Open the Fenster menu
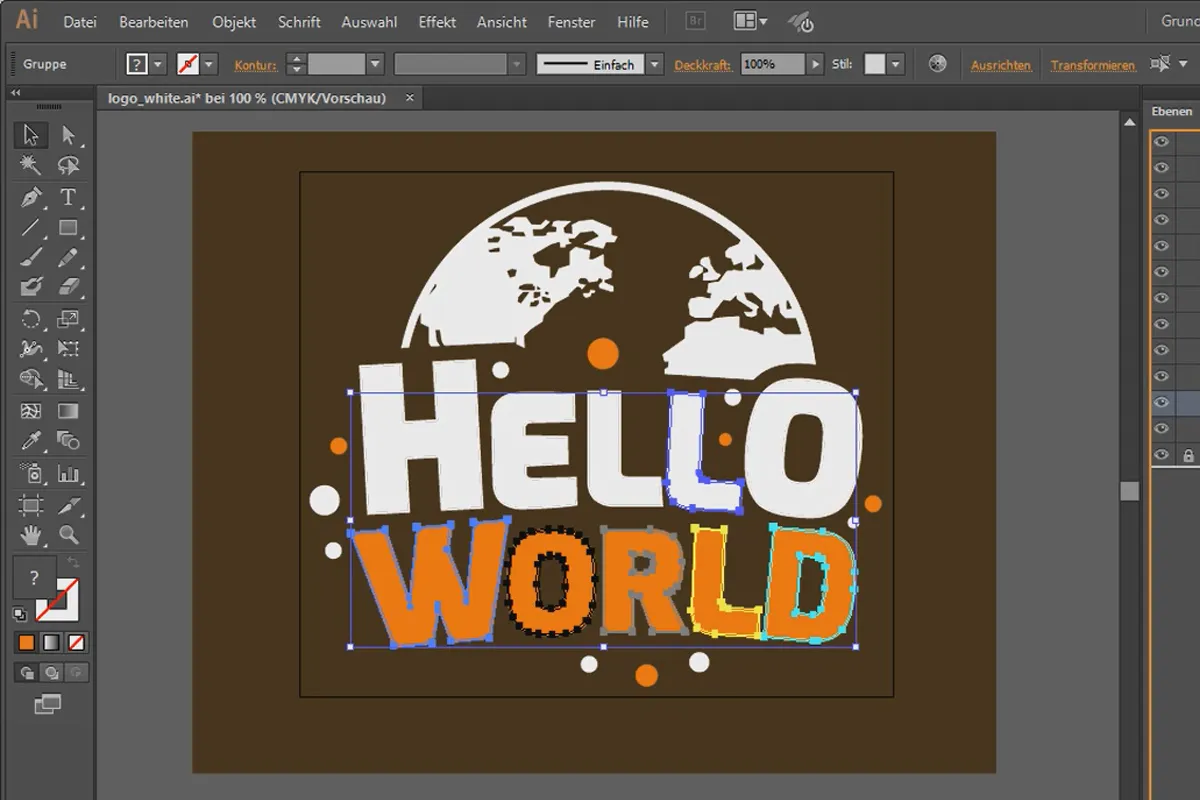Screen dimensions: 1200x800 coord(570,22)
